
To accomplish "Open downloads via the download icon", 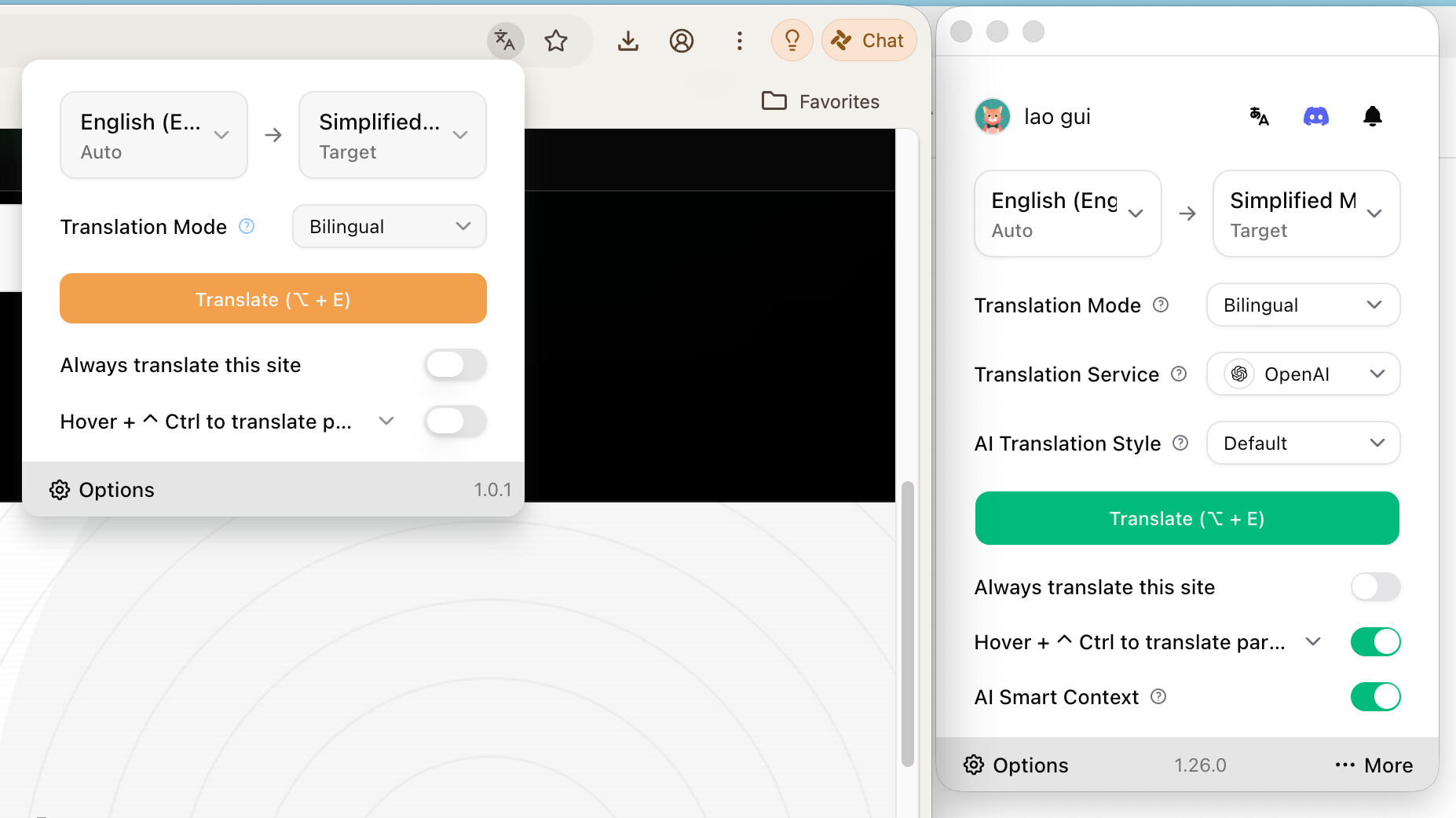I will (627, 40).
